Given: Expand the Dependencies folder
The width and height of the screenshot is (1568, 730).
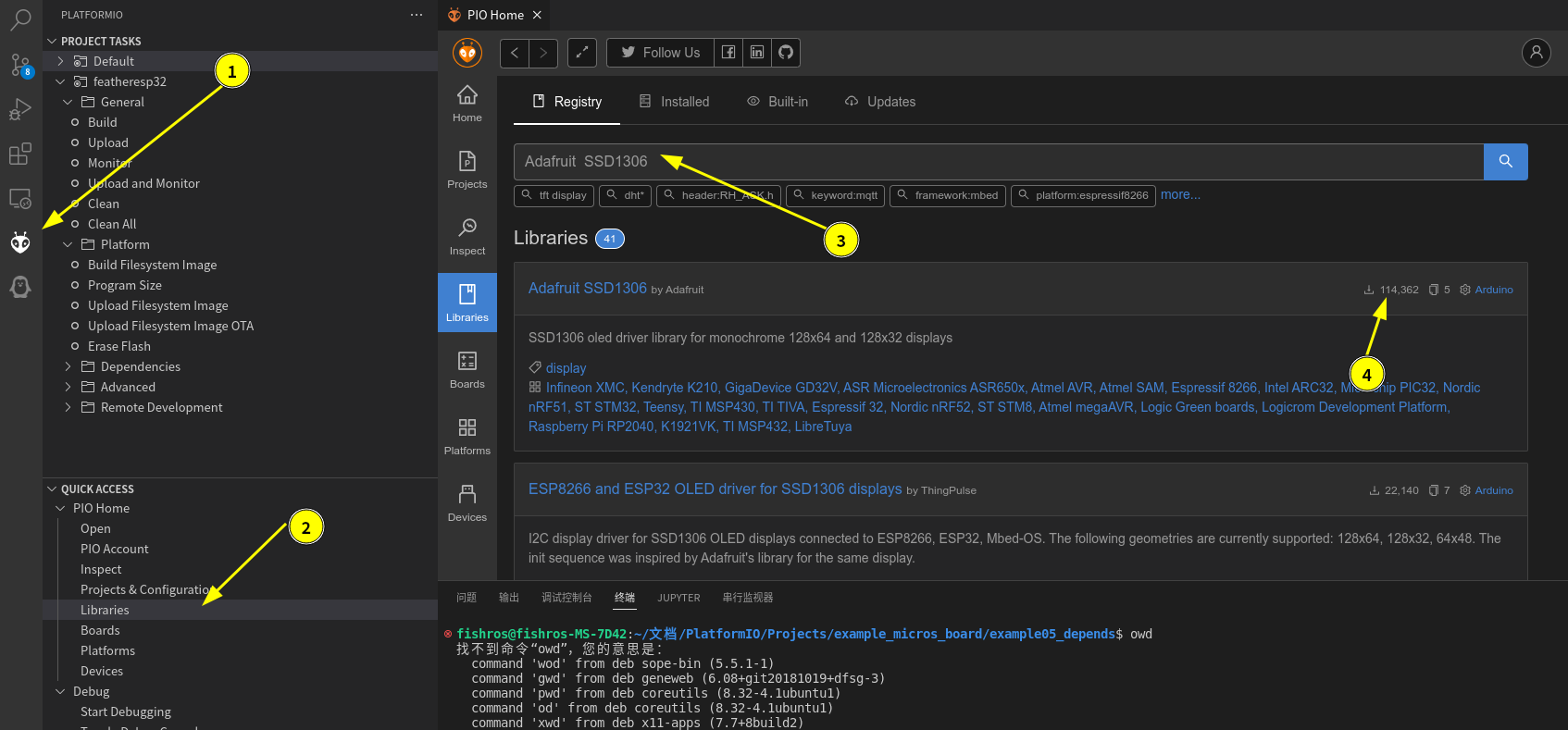Looking at the screenshot, I should (x=68, y=366).
